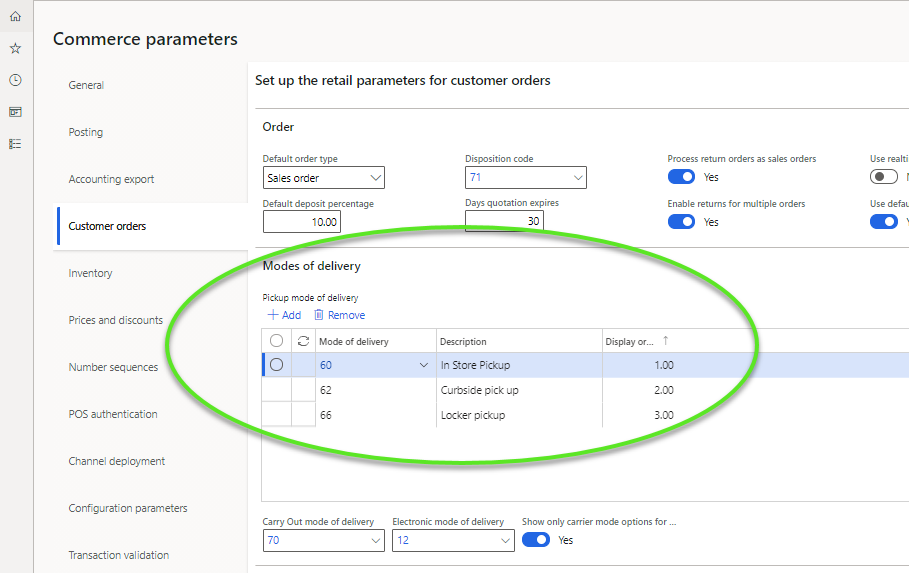Open Modules list icon
The width and height of the screenshot is (909, 573).
pos(15,144)
